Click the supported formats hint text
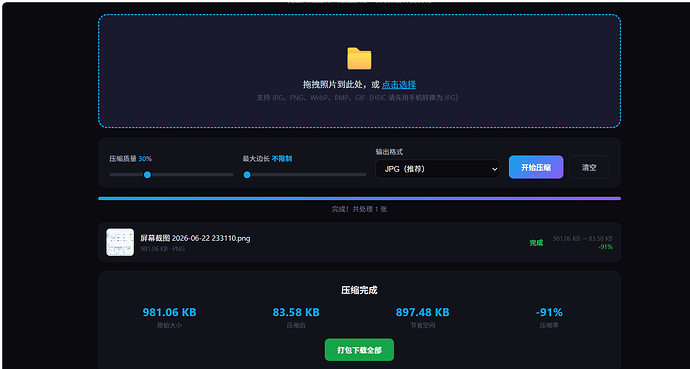 pos(359,98)
